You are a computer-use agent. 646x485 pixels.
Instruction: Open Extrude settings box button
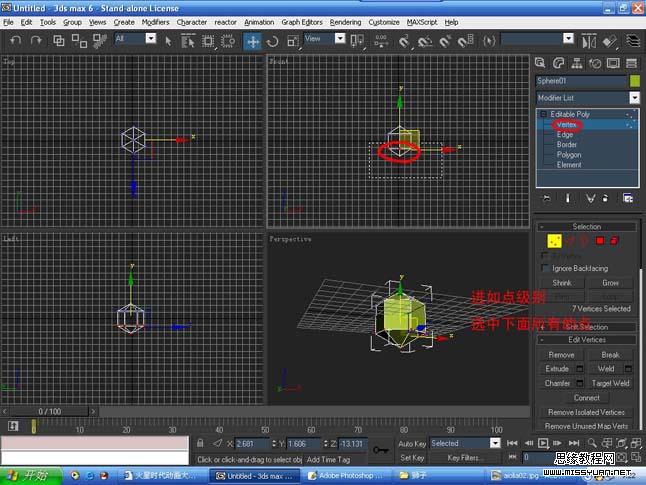[580, 368]
